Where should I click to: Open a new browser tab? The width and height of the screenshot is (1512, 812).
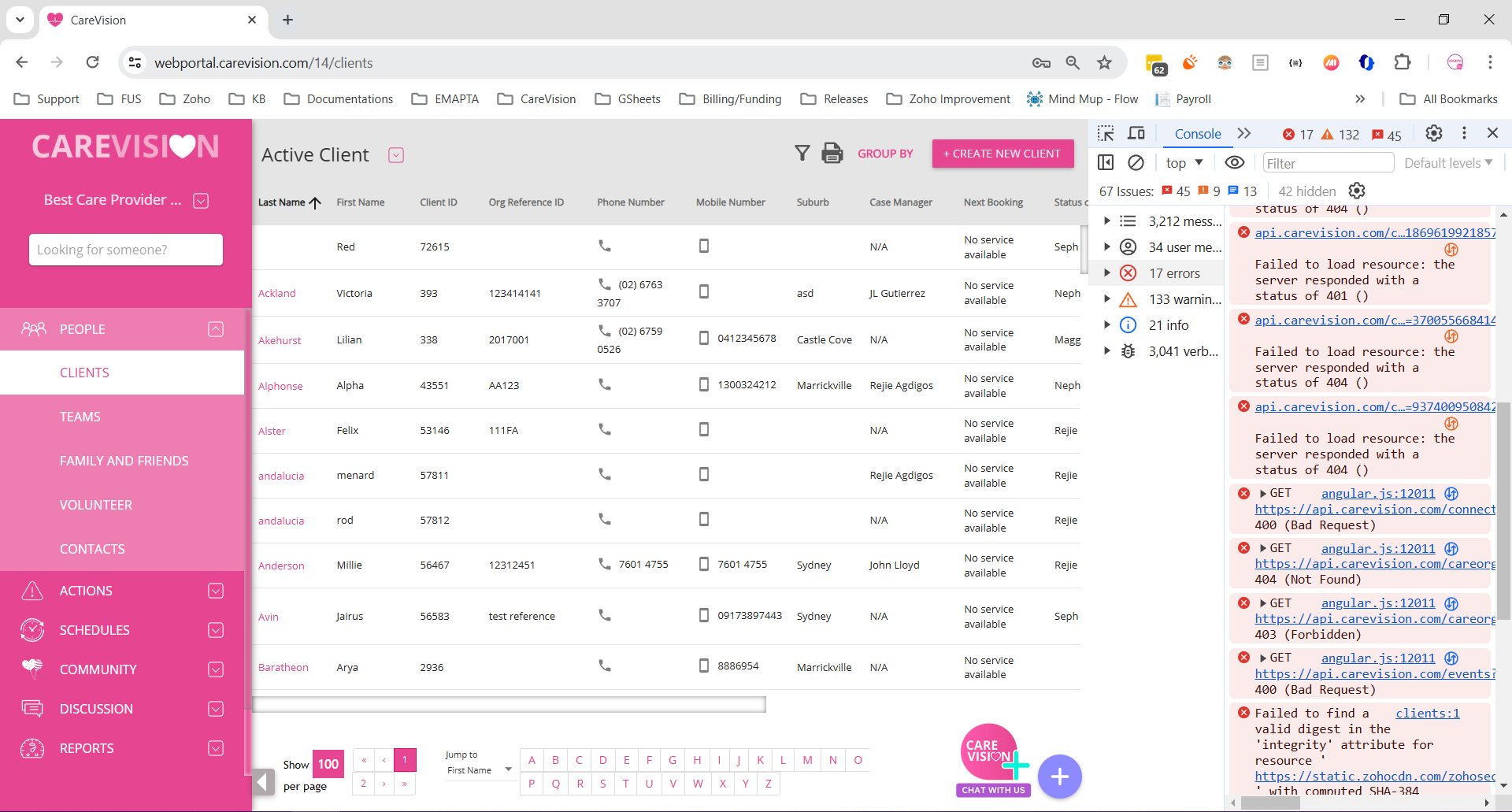coord(288,20)
